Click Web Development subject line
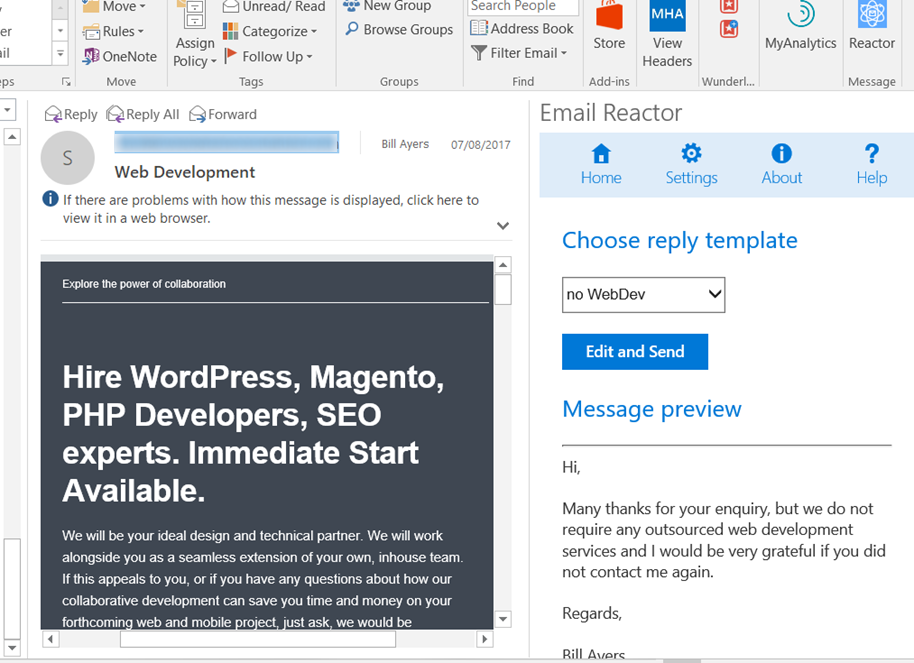Image resolution: width=914 pixels, height=663 pixels. tap(185, 172)
